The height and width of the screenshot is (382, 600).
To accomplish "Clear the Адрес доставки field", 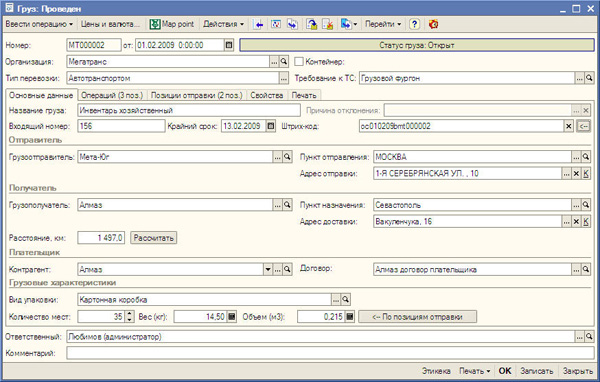I will pyautogui.click(x=576, y=221).
